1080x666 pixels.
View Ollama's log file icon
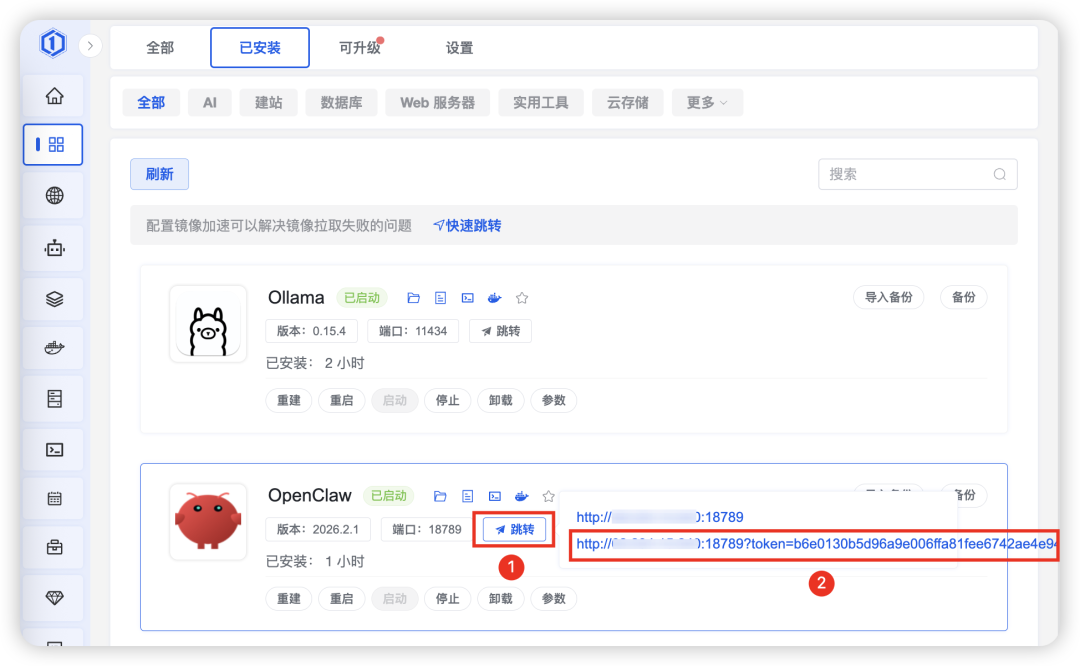(441, 297)
